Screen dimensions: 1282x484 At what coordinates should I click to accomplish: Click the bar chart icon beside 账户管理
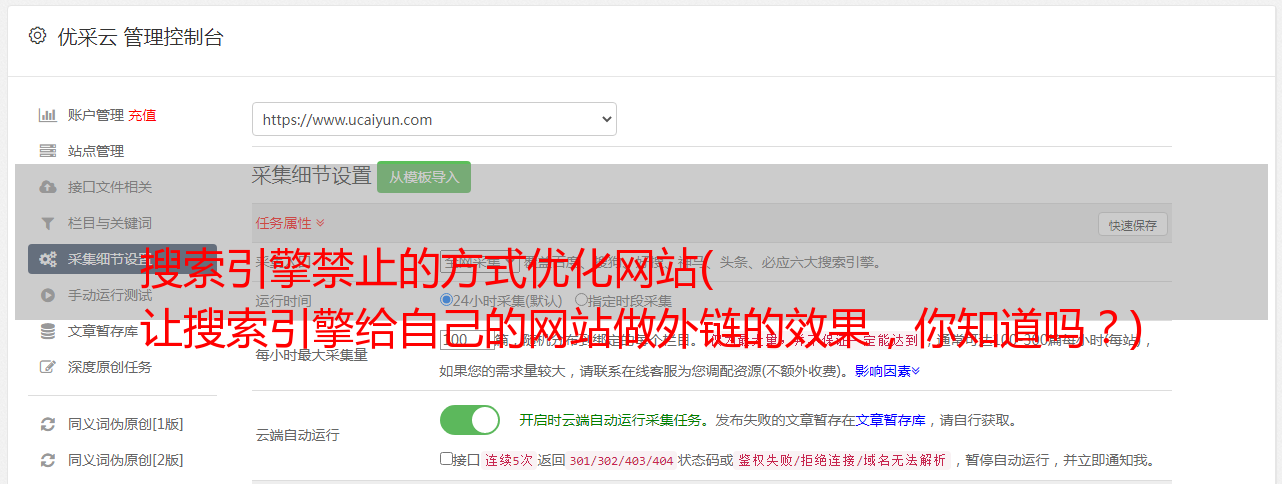[x=47, y=115]
